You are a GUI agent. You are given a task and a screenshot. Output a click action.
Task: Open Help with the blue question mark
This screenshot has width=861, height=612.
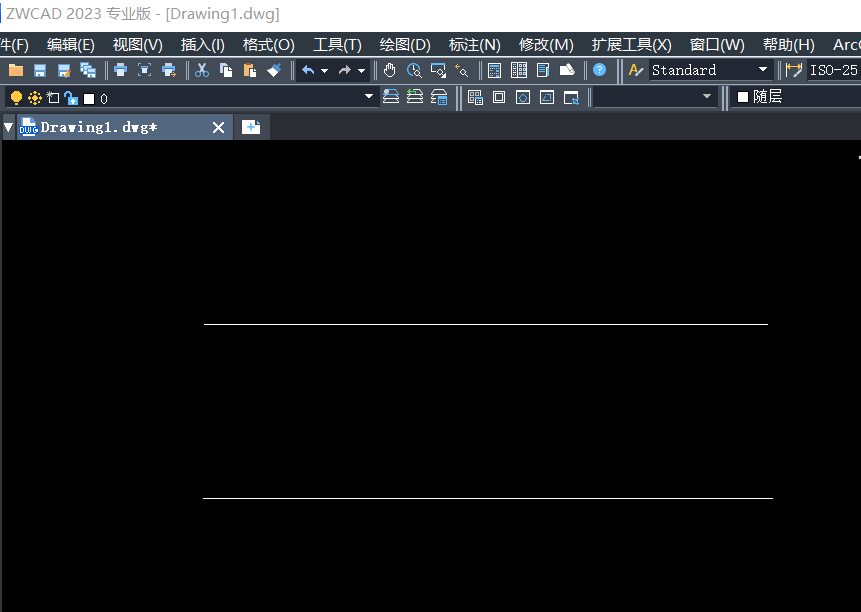coord(600,70)
